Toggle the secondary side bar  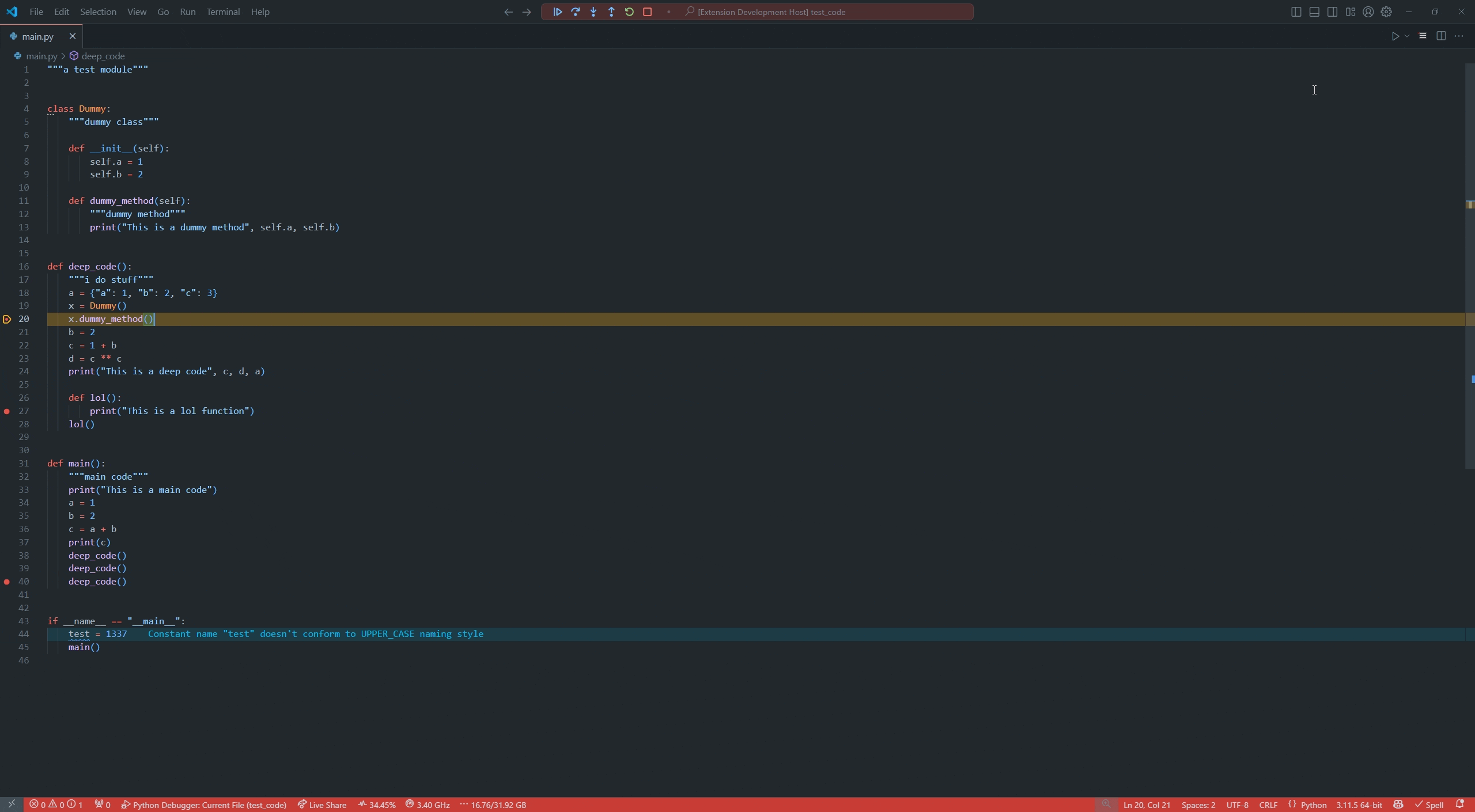(1332, 12)
